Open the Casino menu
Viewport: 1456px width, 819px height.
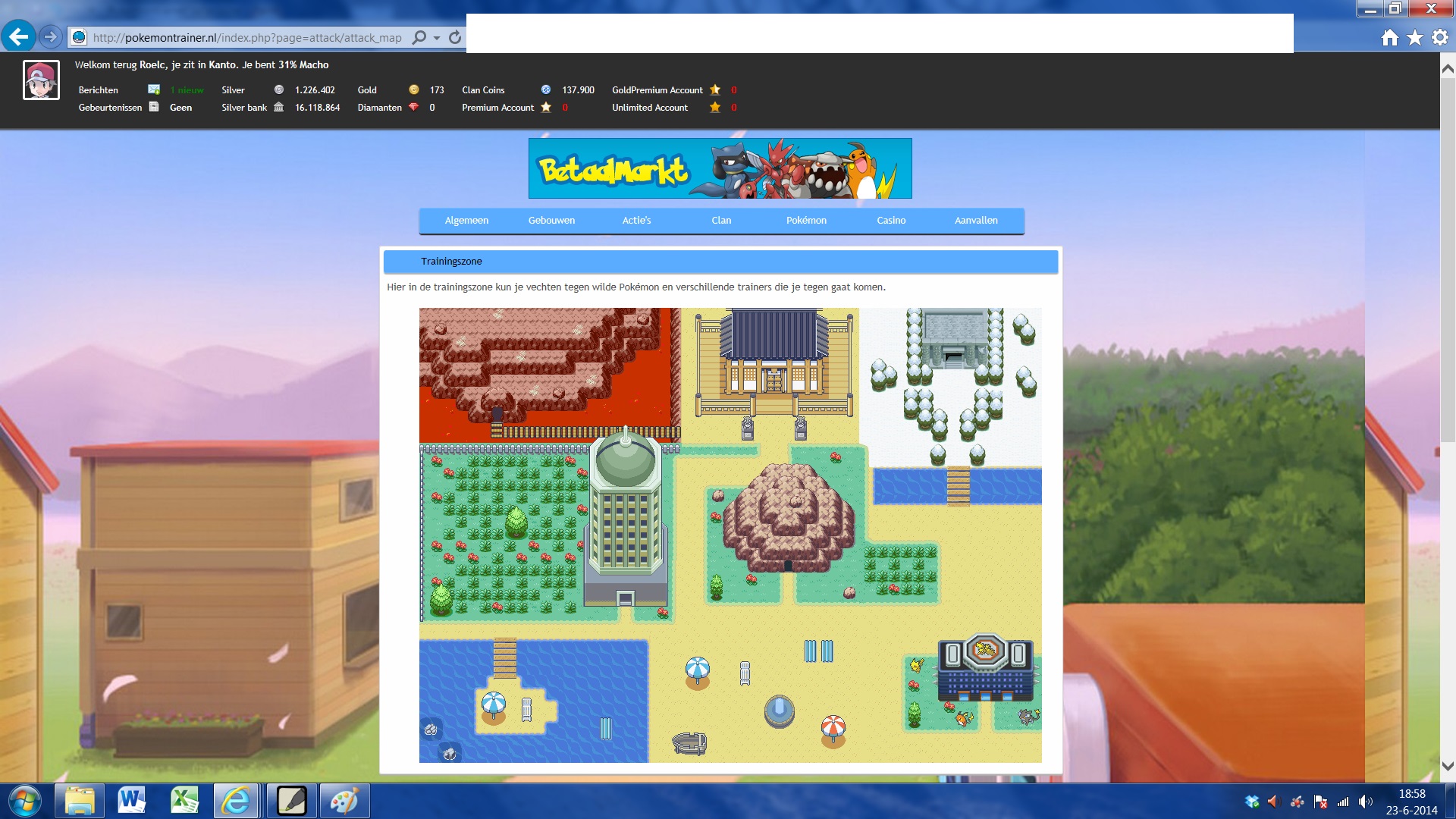point(891,221)
